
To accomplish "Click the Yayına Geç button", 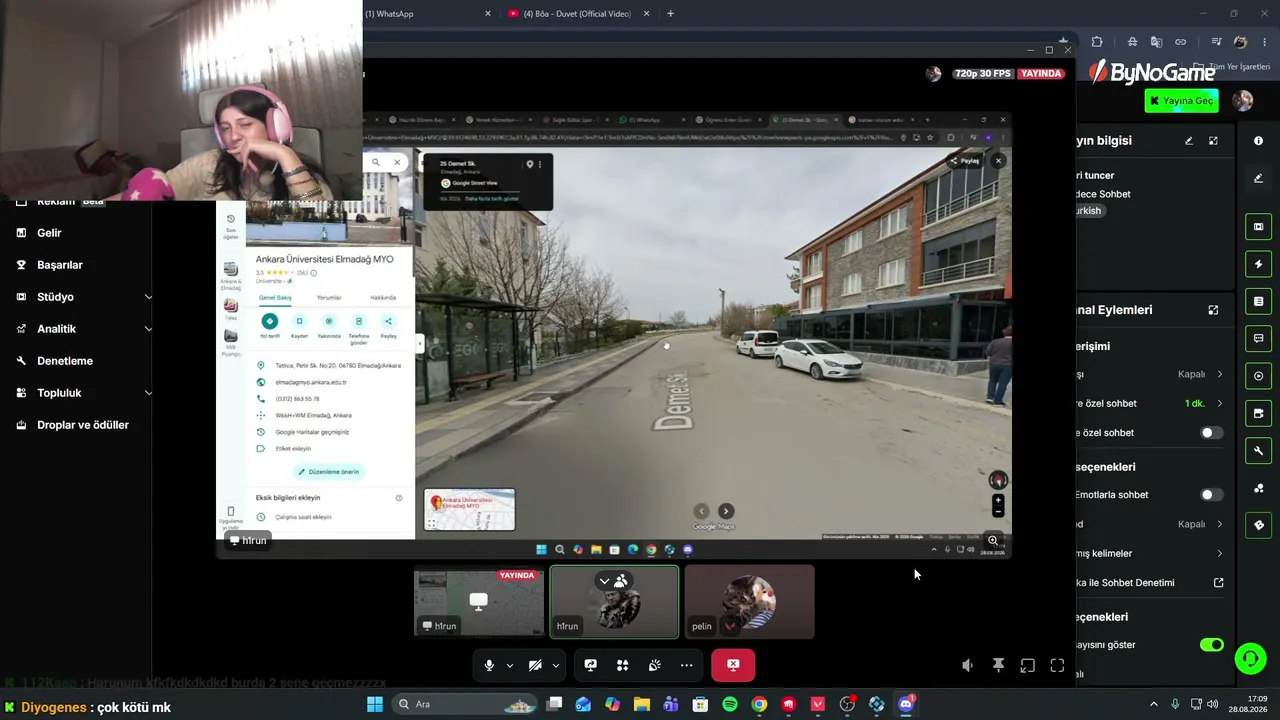I will (1181, 100).
